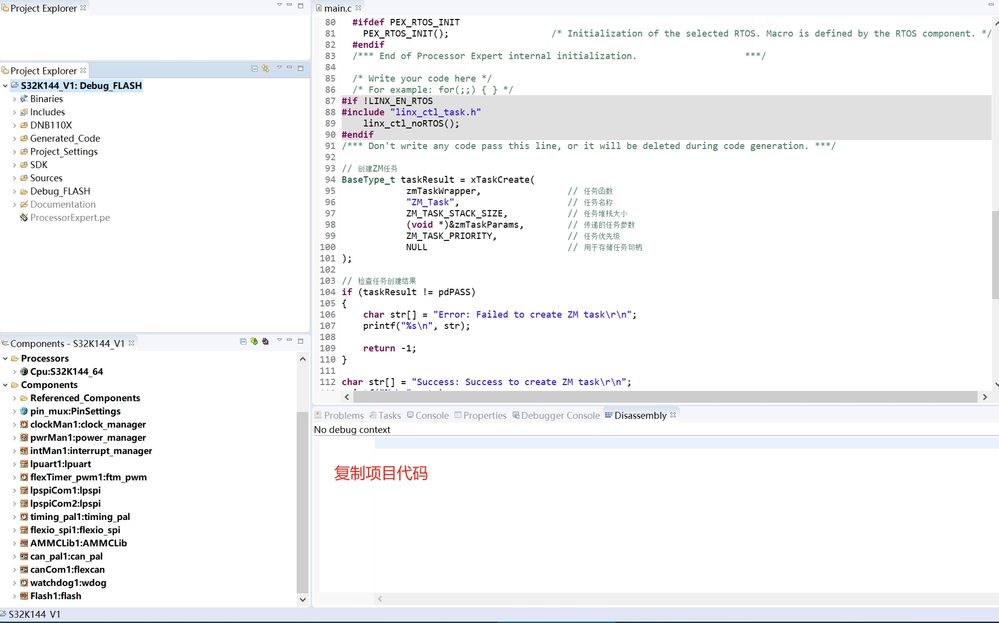Screen dimensions: 999x623
Task: Click the Cpu:S32K144_64 processor icon
Action: pyautogui.click(x=24, y=371)
